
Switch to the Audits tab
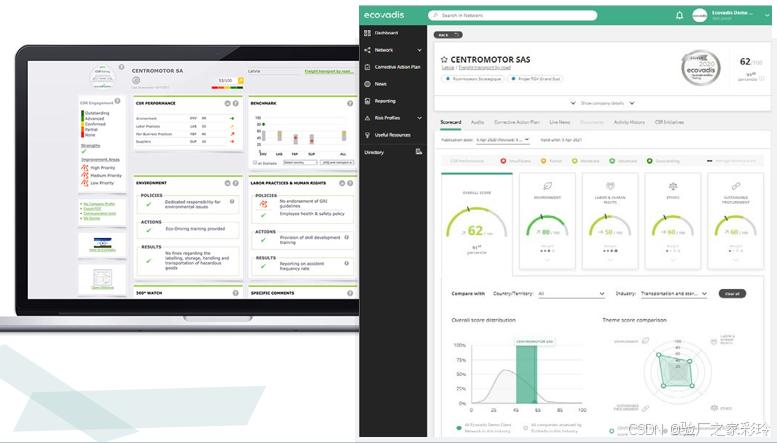(x=477, y=122)
